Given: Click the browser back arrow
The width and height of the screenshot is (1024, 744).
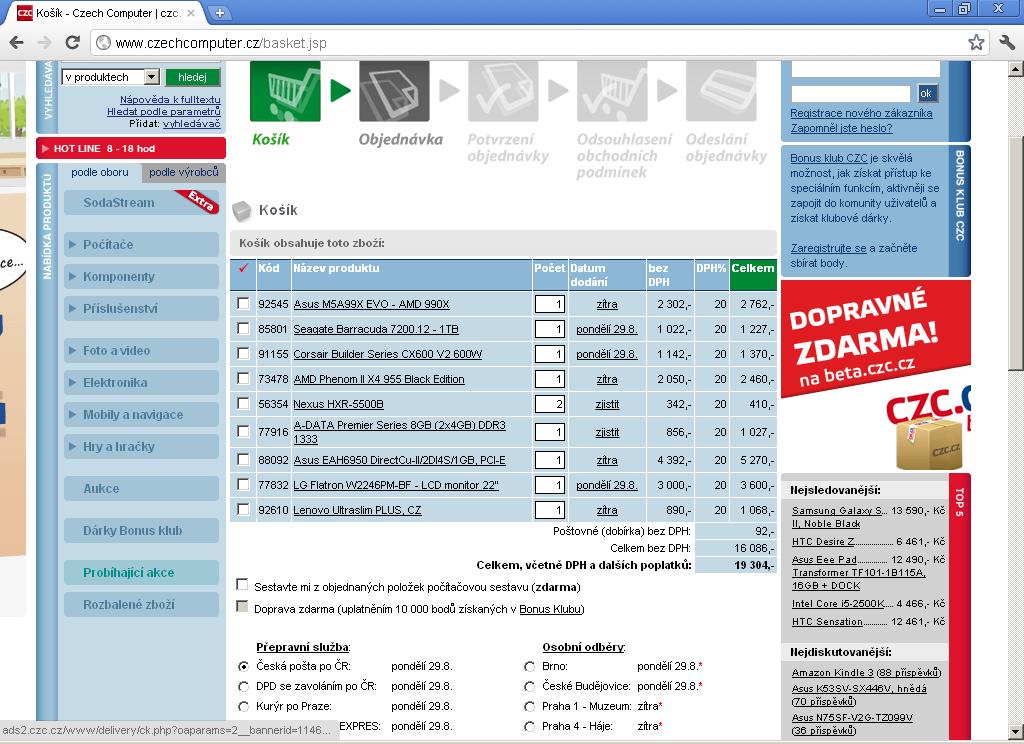Looking at the screenshot, I should pyautogui.click(x=16, y=43).
